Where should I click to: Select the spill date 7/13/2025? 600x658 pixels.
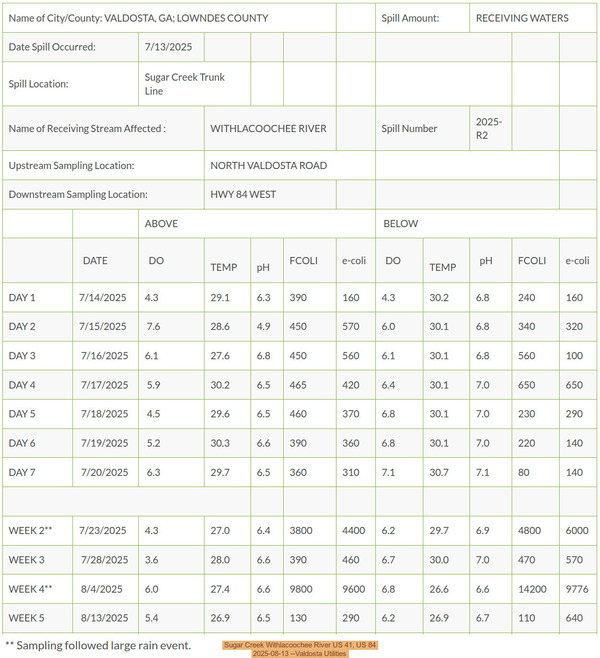click(168, 47)
